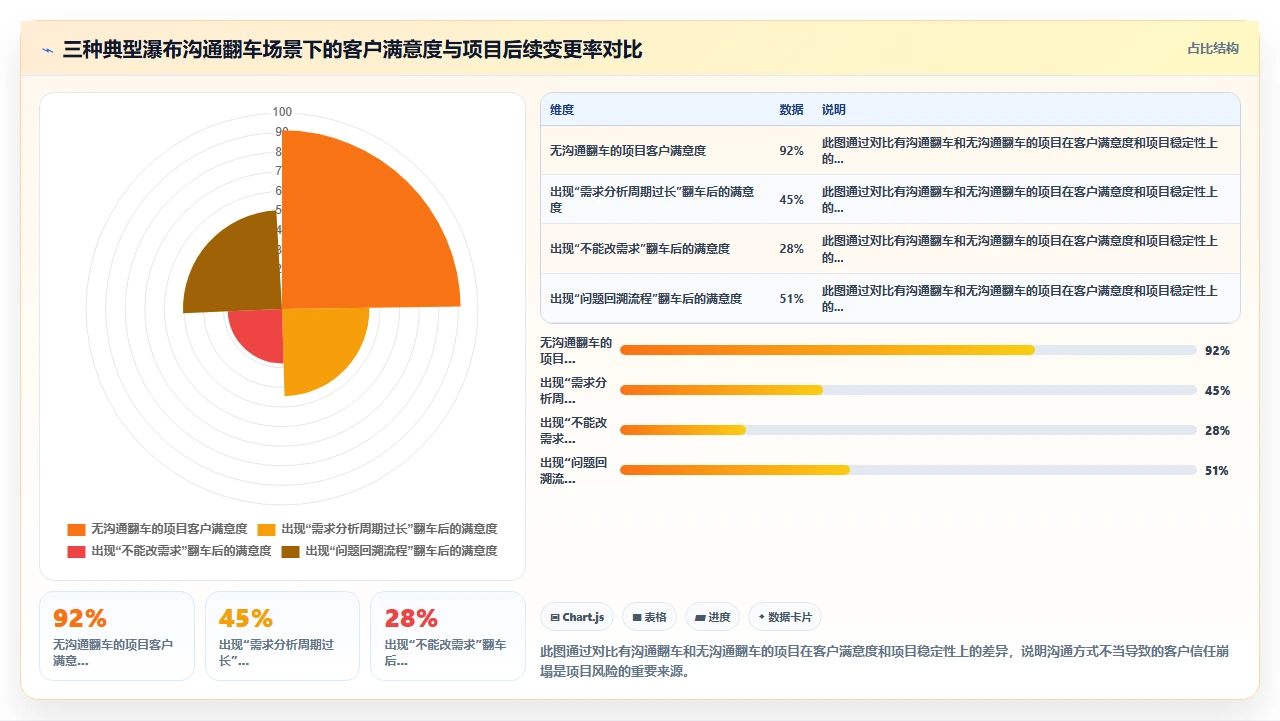Screen dimensions: 1280x721
Task: Click the 数据 column header
Action: 791,110
